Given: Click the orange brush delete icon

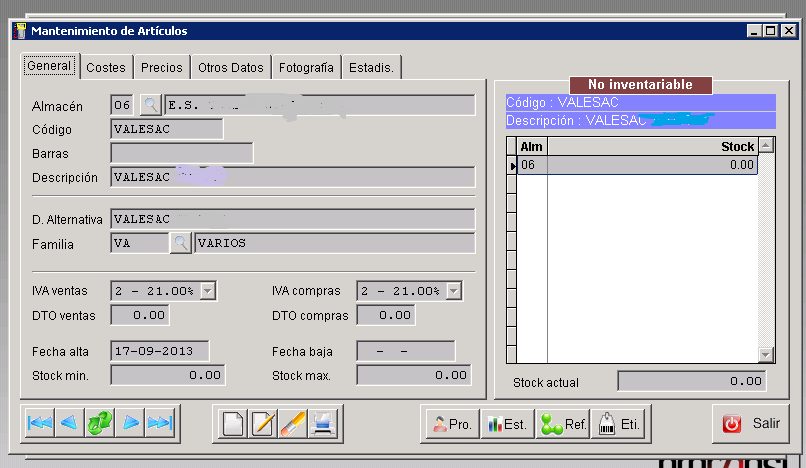Looking at the screenshot, I should click(x=292, y=424).
